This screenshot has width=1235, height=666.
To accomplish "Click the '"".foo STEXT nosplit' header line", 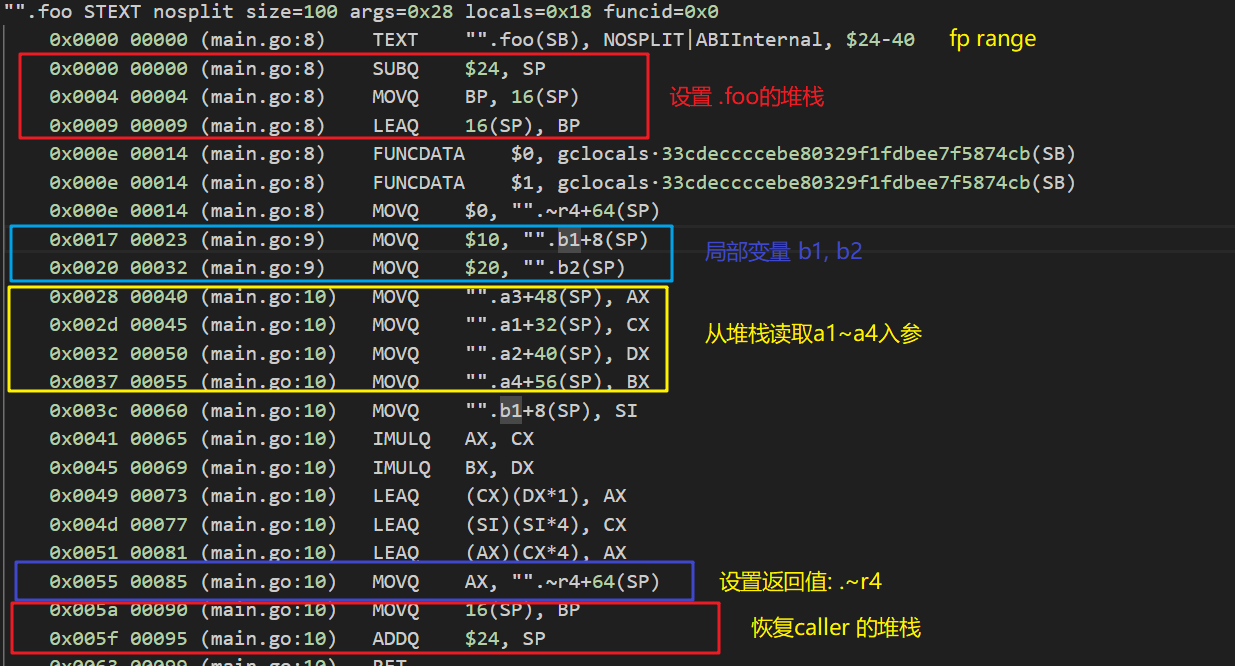I will point(360,12).
